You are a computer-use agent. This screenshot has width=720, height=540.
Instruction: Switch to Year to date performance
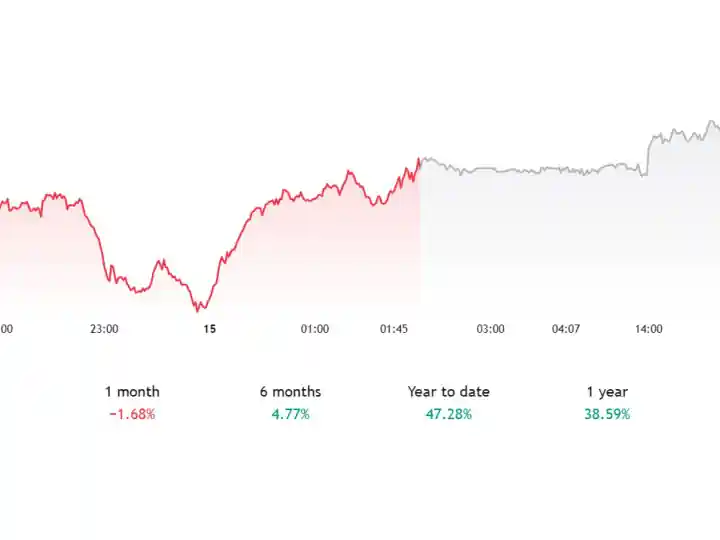click(449, 392)
